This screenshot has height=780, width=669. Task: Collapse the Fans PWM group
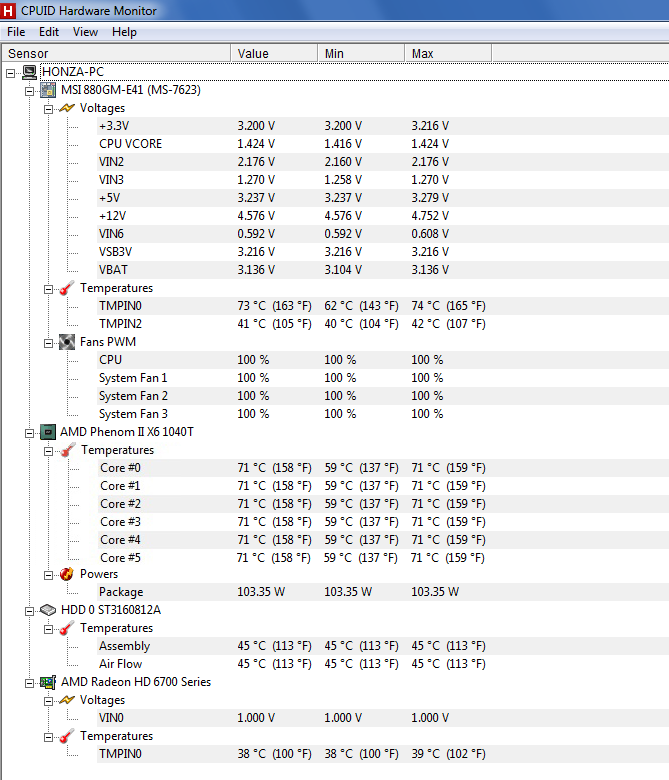[x=48, y=343]
